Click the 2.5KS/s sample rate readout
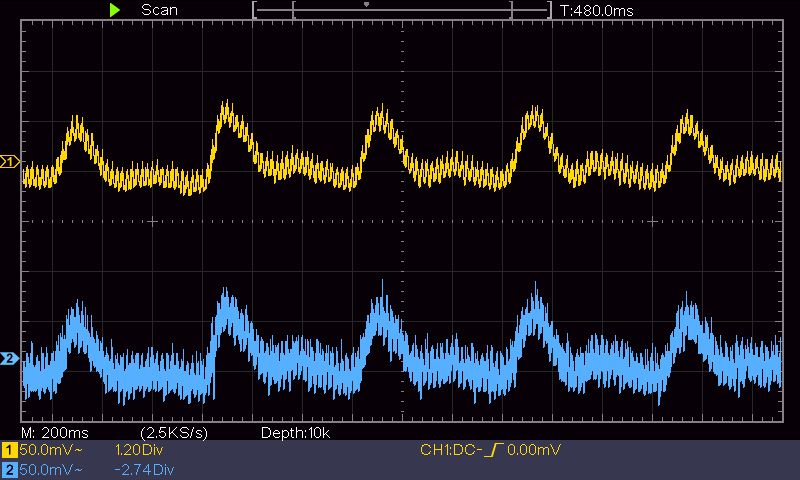This screenshot has height=480, width=800. coord(174,433)
